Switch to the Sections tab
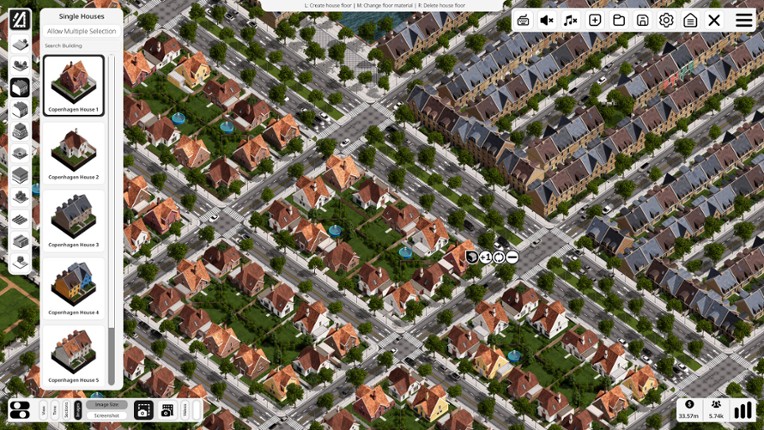The height and width of the screenshot is (430, 764). (67, 410)
